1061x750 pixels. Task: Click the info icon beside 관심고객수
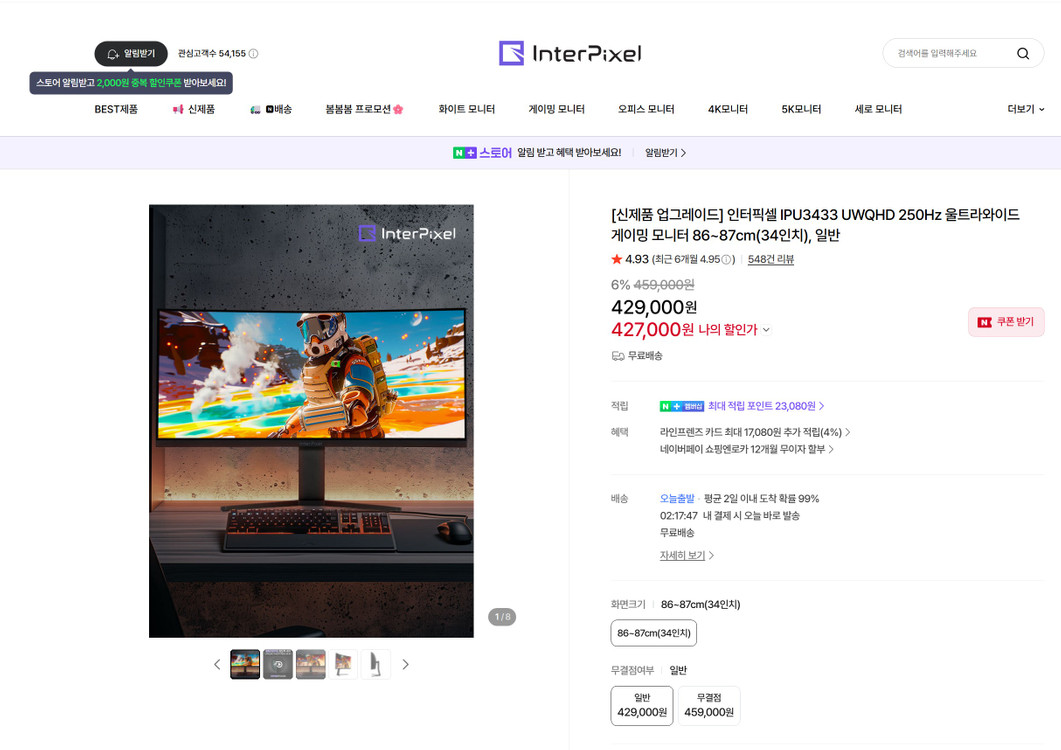tap(253, 54)
